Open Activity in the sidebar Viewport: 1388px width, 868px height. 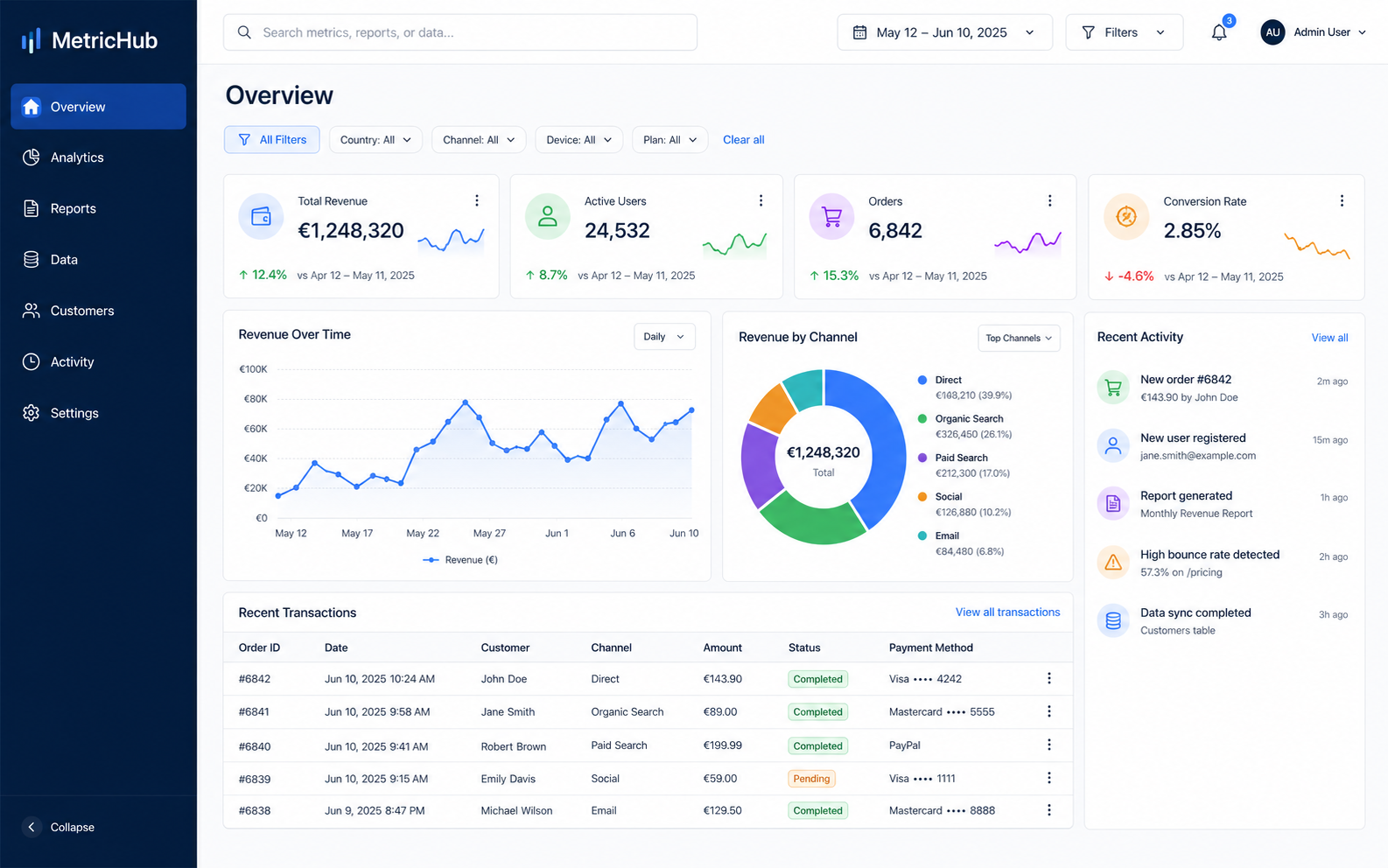(x=98, y=361)
